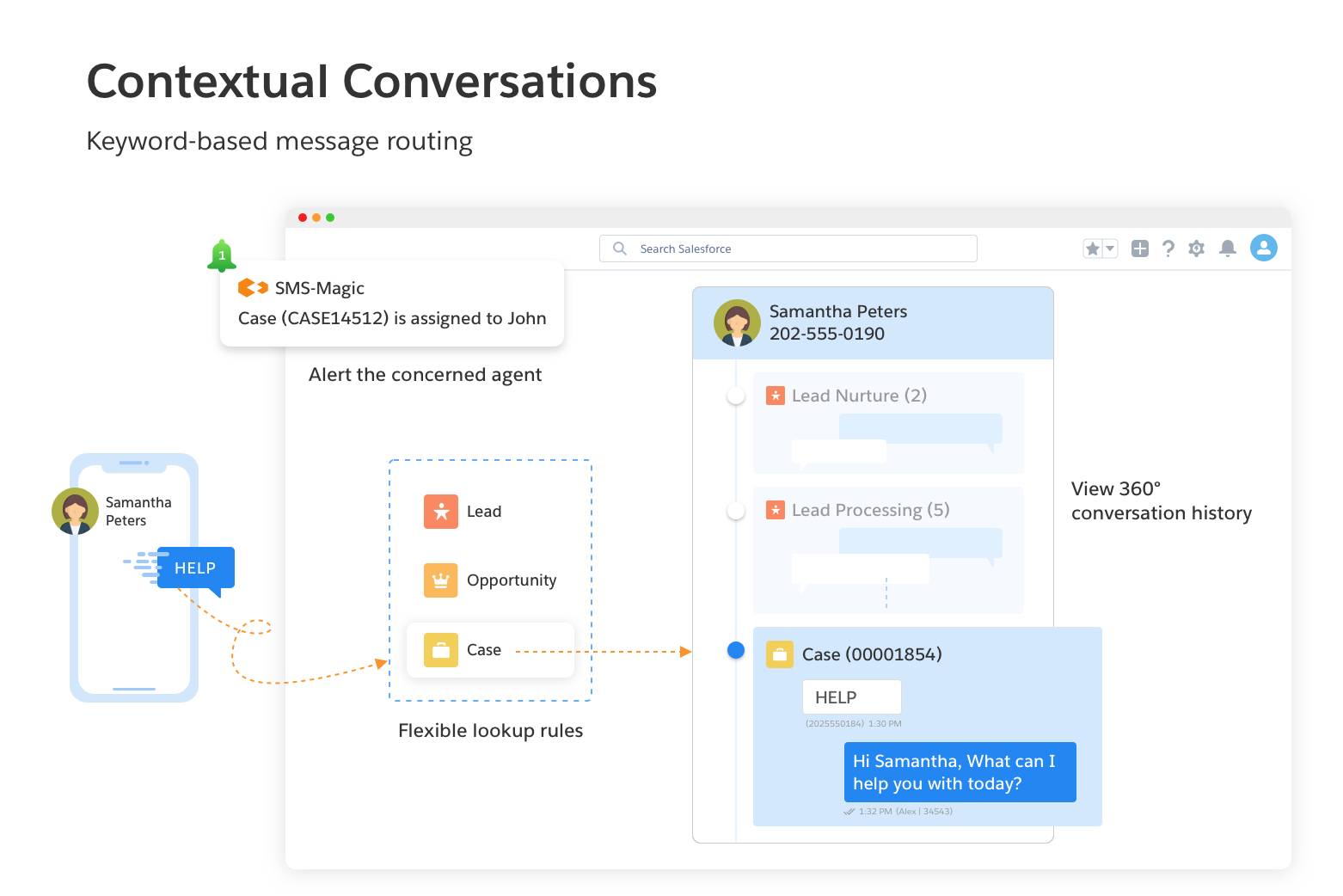Click the Lead Processing star icon

tap(776, 510)
